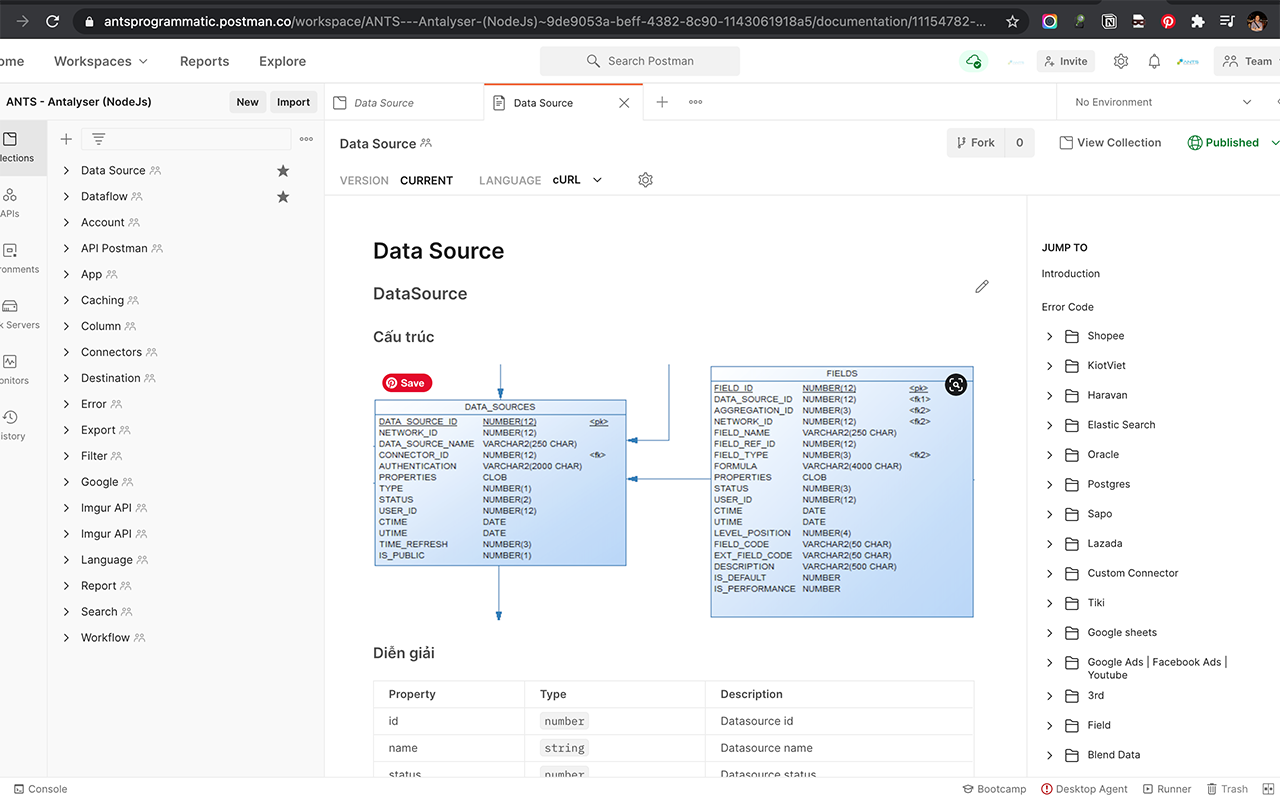Screen dimensions: 1280x800
Task: Bookmark this page with the star icon
Action: tap(1012, 21)
